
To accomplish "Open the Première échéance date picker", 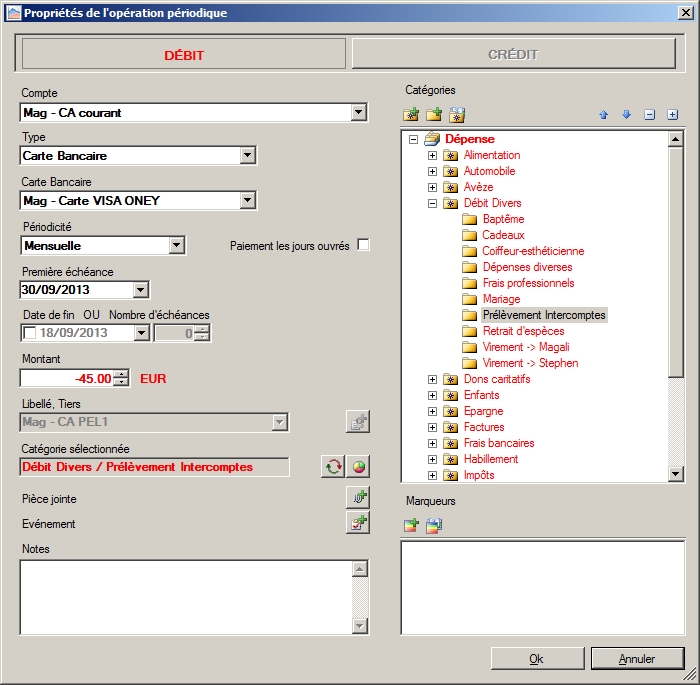I will pyautogui.click(x=141, y=290).
